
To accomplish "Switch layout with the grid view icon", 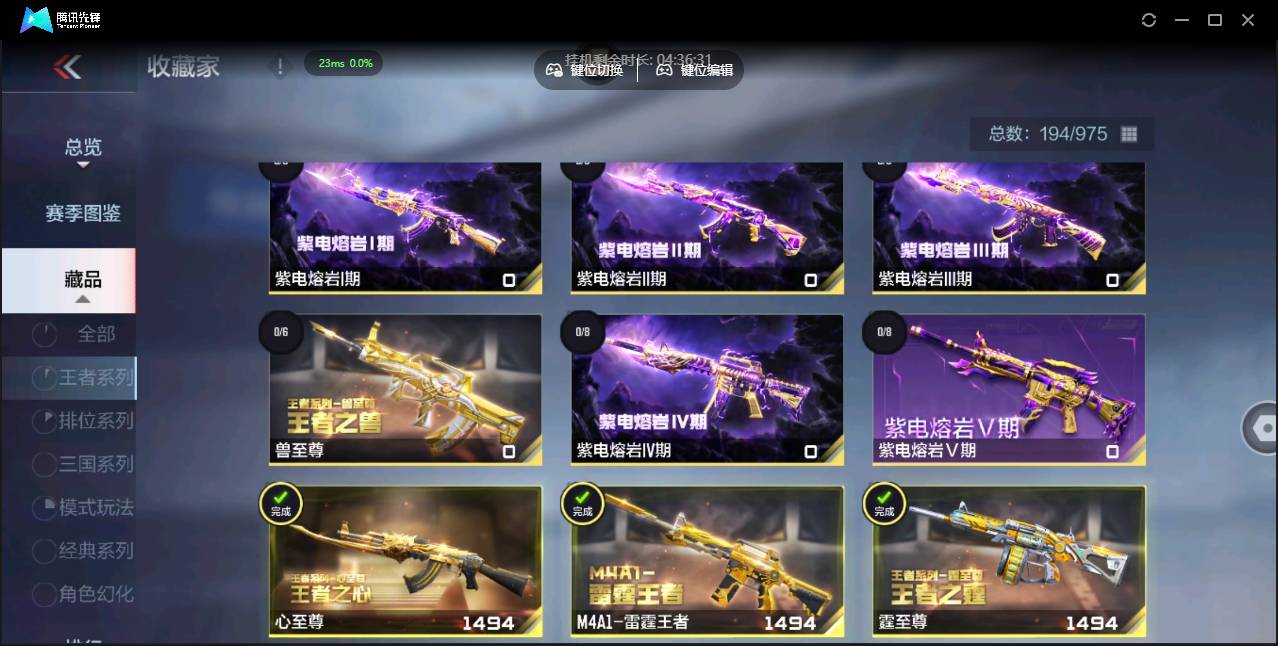I will (1129, 134).
